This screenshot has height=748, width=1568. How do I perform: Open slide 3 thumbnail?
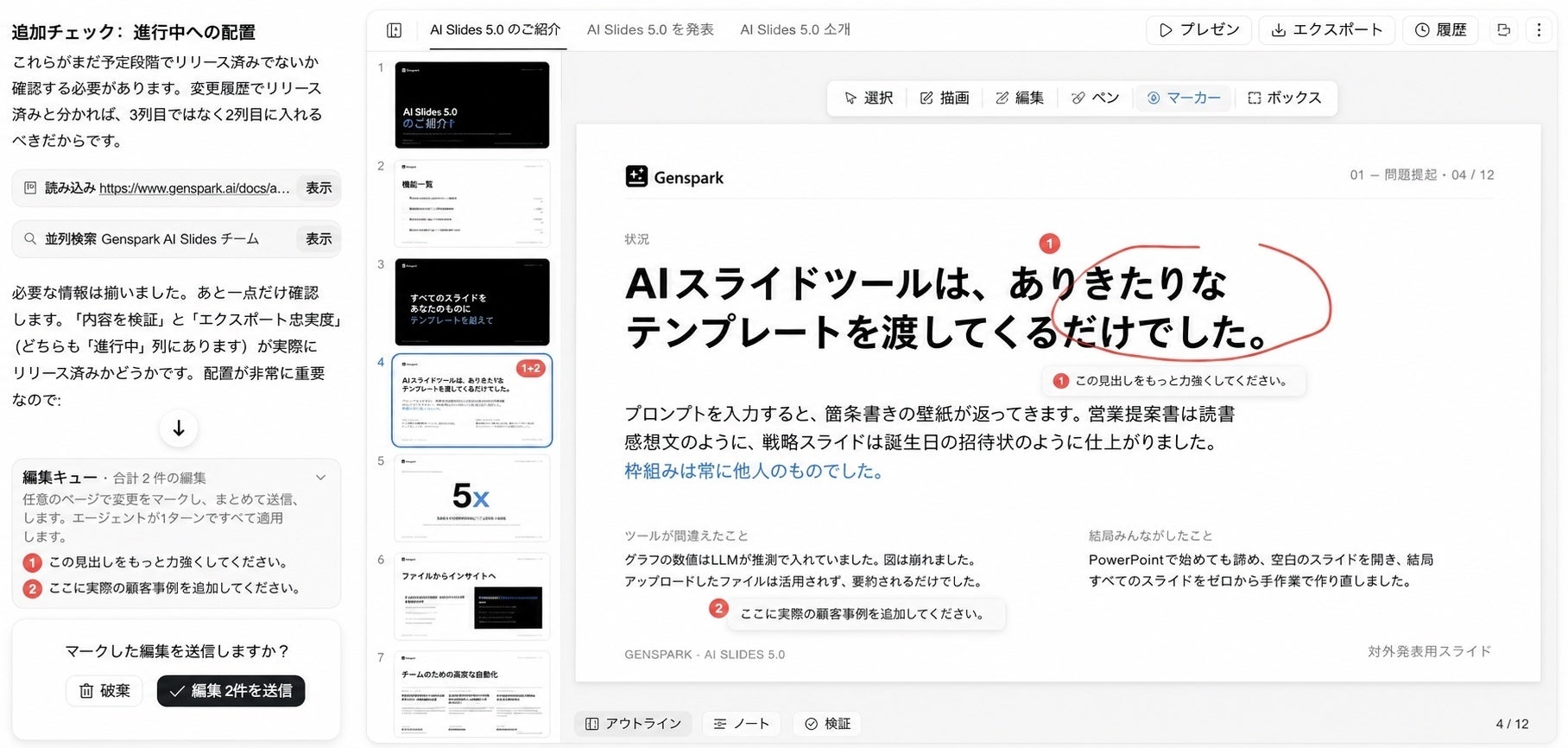click(x=472, y=302)
